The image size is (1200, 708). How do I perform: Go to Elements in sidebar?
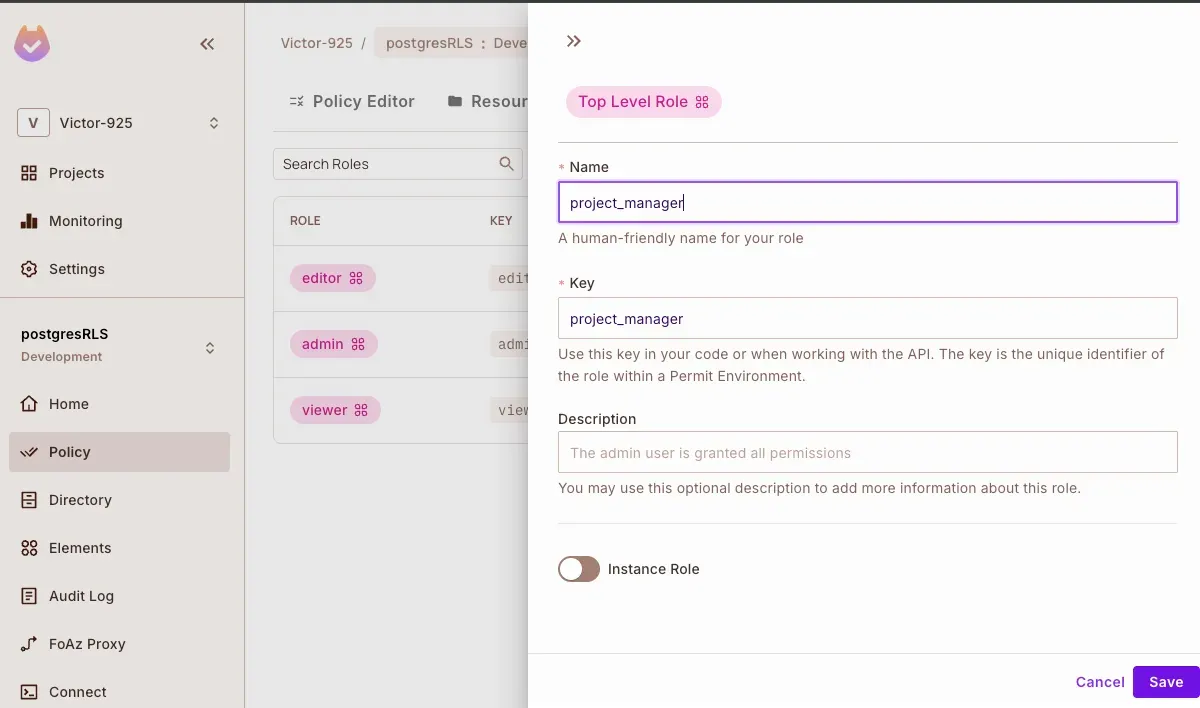80,548
